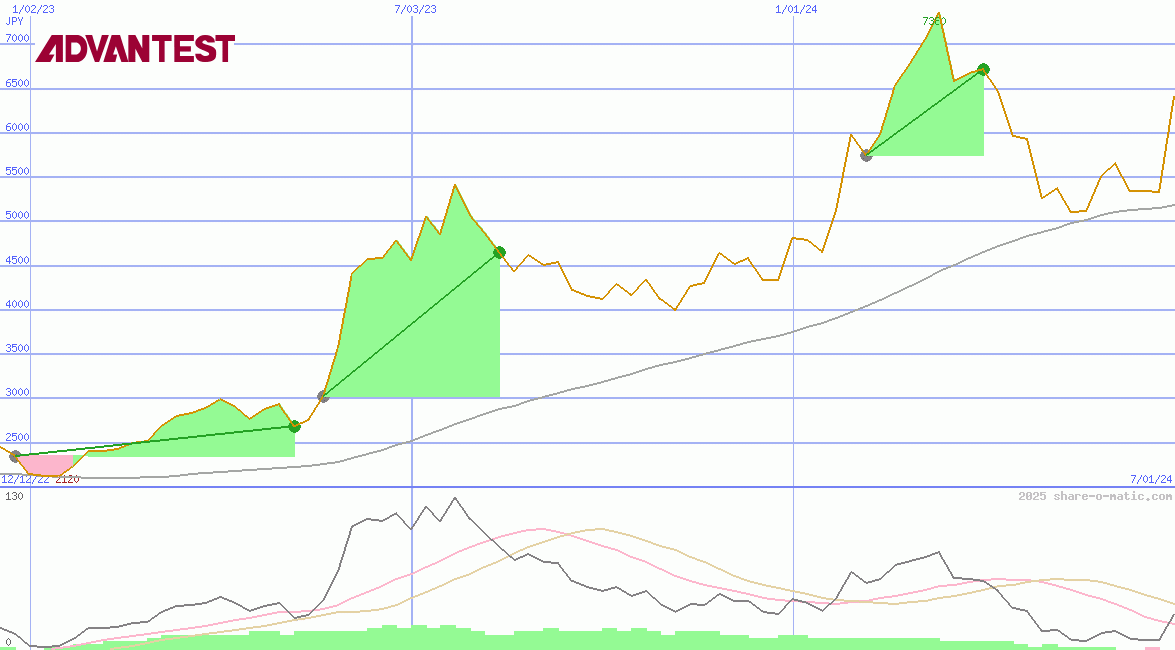The image size is (1175, 650).
Task: Click the green endpoint marker near 6700
Action: pyautogui.click(x=982, y=70)
